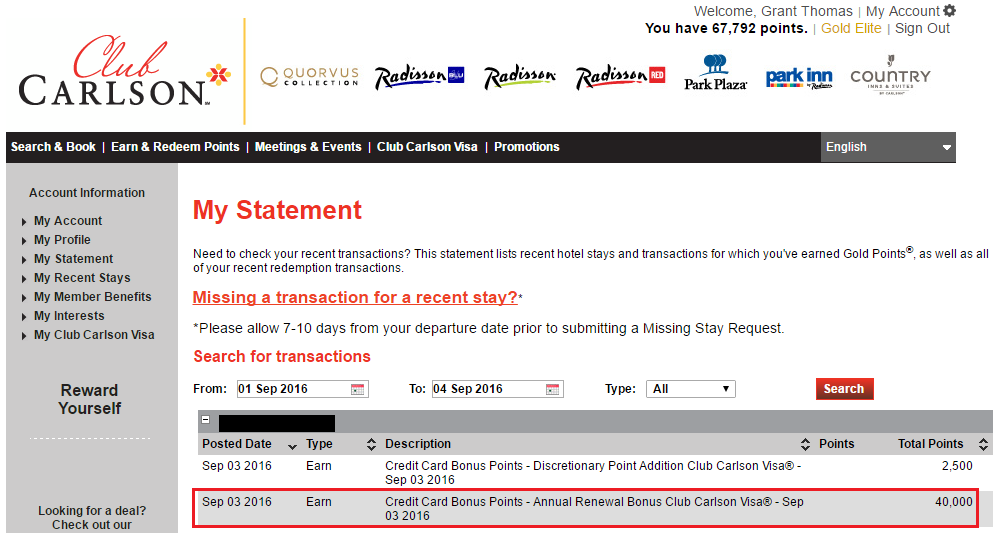Open the Park Inn brand logo
The width and height of the screenshot is (998, 533).
point(799,78)
